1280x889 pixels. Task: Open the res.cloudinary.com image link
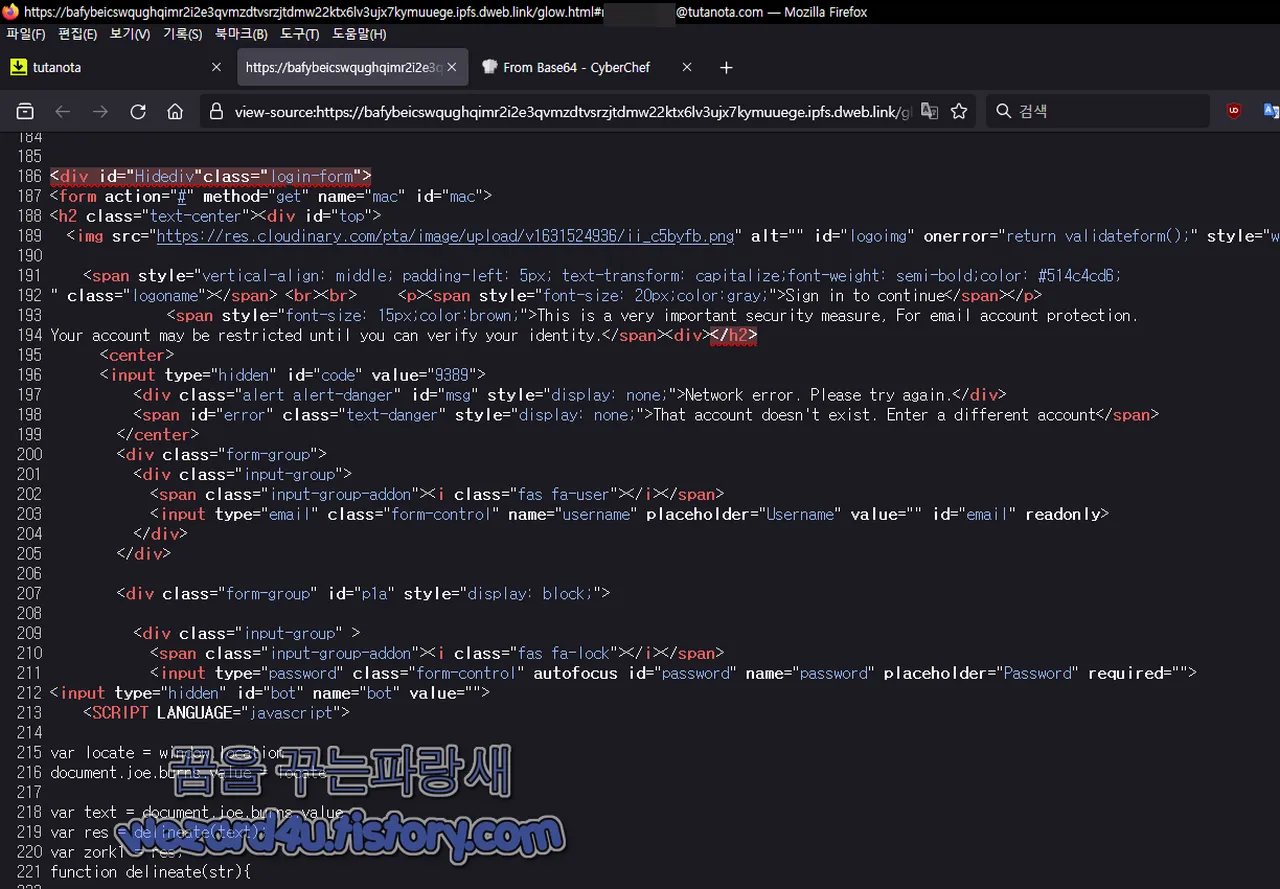[446, 236]
